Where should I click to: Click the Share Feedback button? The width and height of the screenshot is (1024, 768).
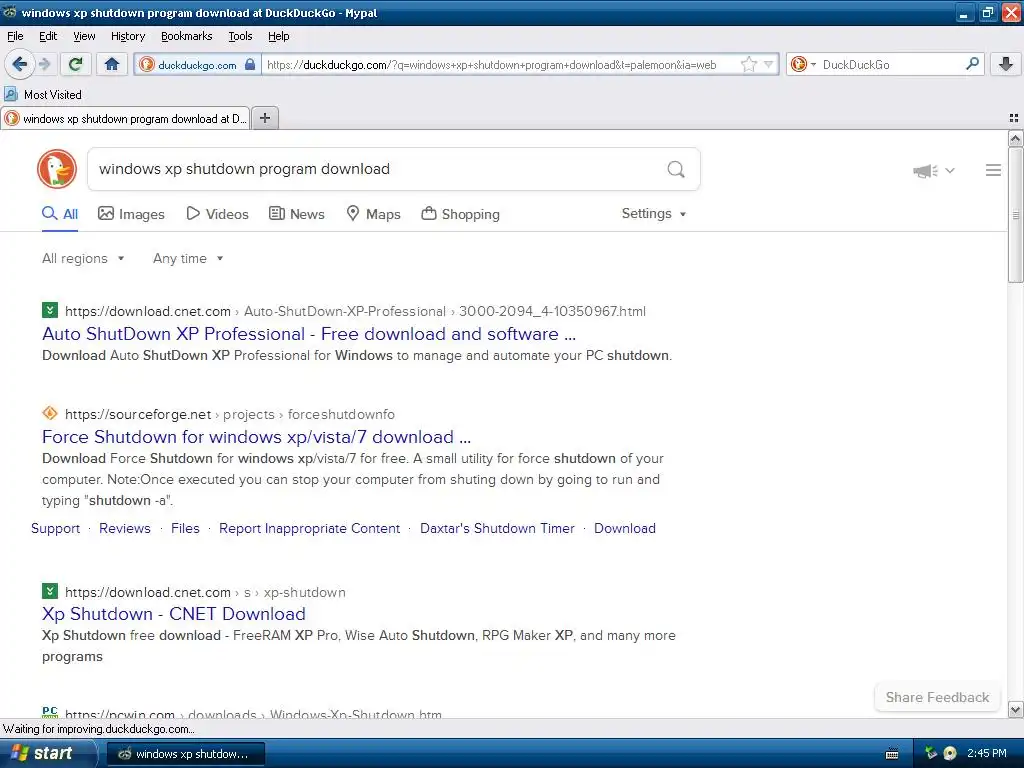point(937,697)
